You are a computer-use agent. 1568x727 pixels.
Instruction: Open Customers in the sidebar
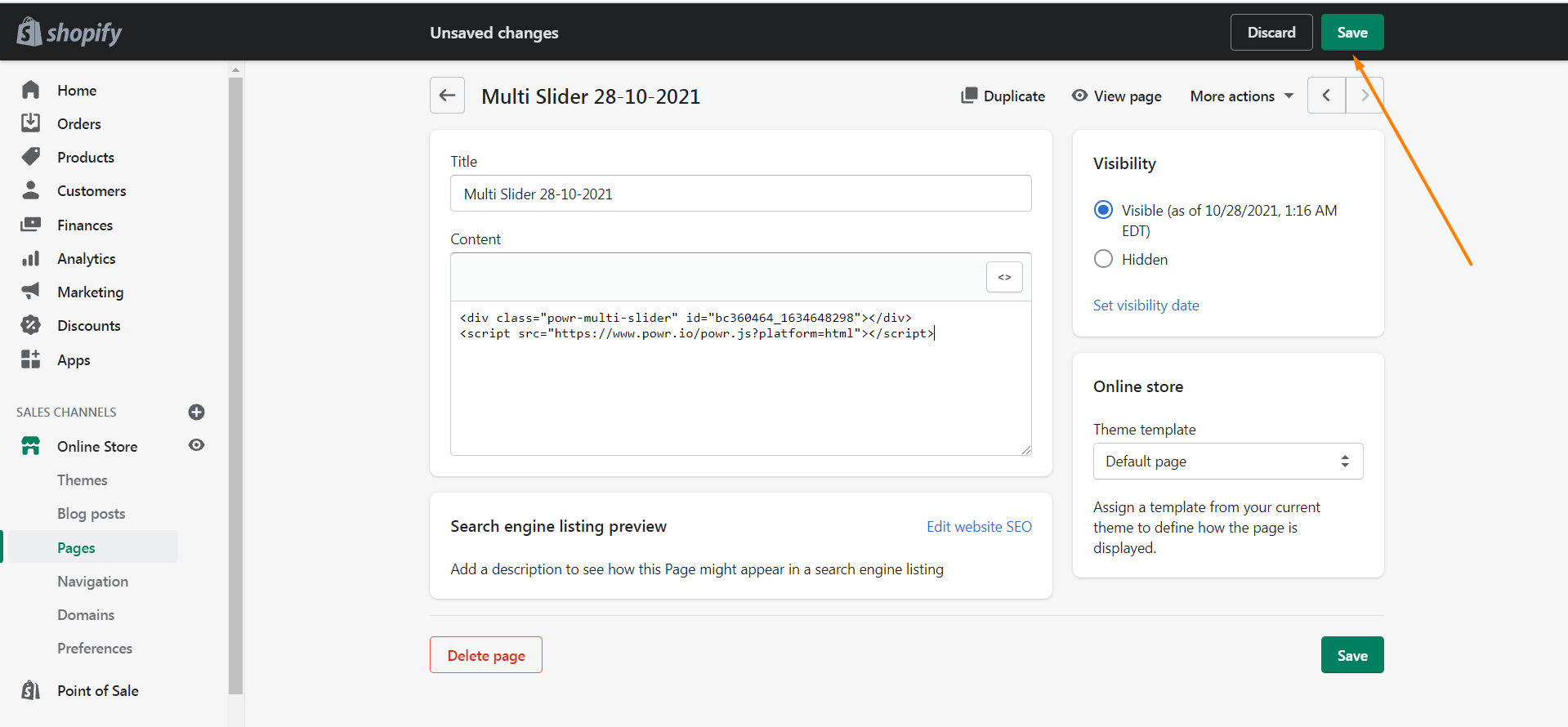[x=90, y=190]
